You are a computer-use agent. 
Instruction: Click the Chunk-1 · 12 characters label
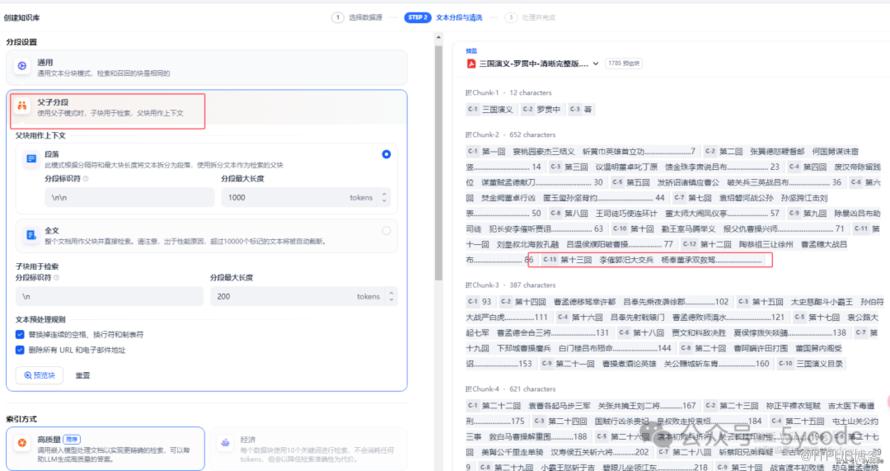509,92
